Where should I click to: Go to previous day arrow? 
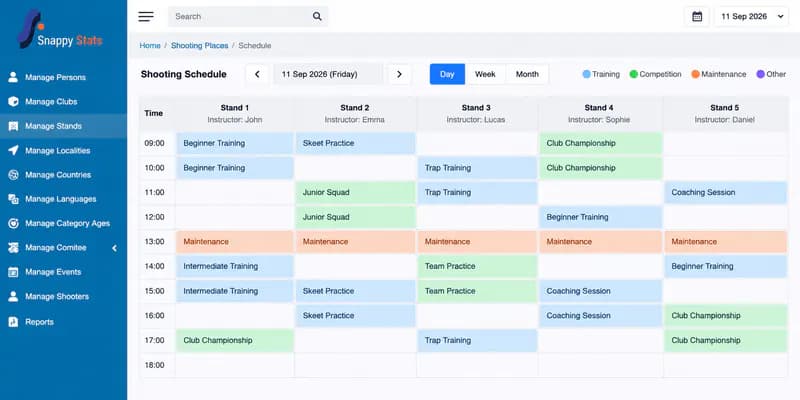coord(257,74)
